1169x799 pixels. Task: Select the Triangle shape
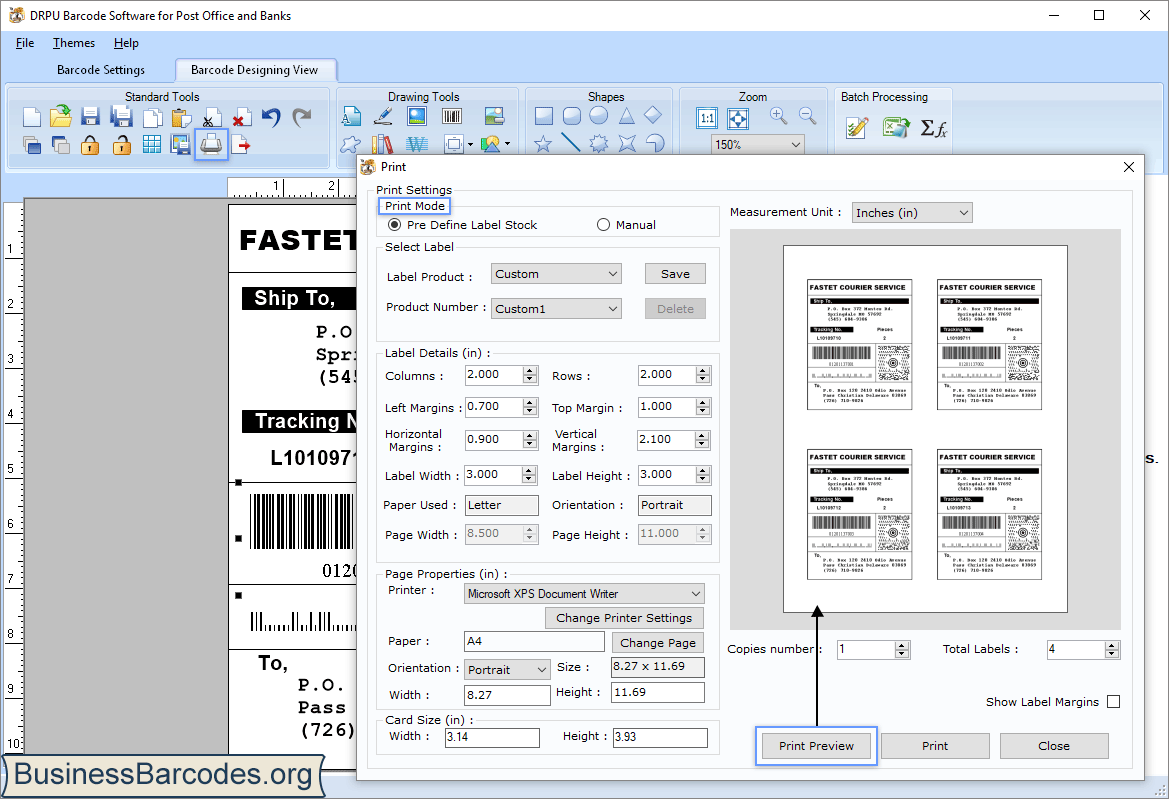(626, 116)
